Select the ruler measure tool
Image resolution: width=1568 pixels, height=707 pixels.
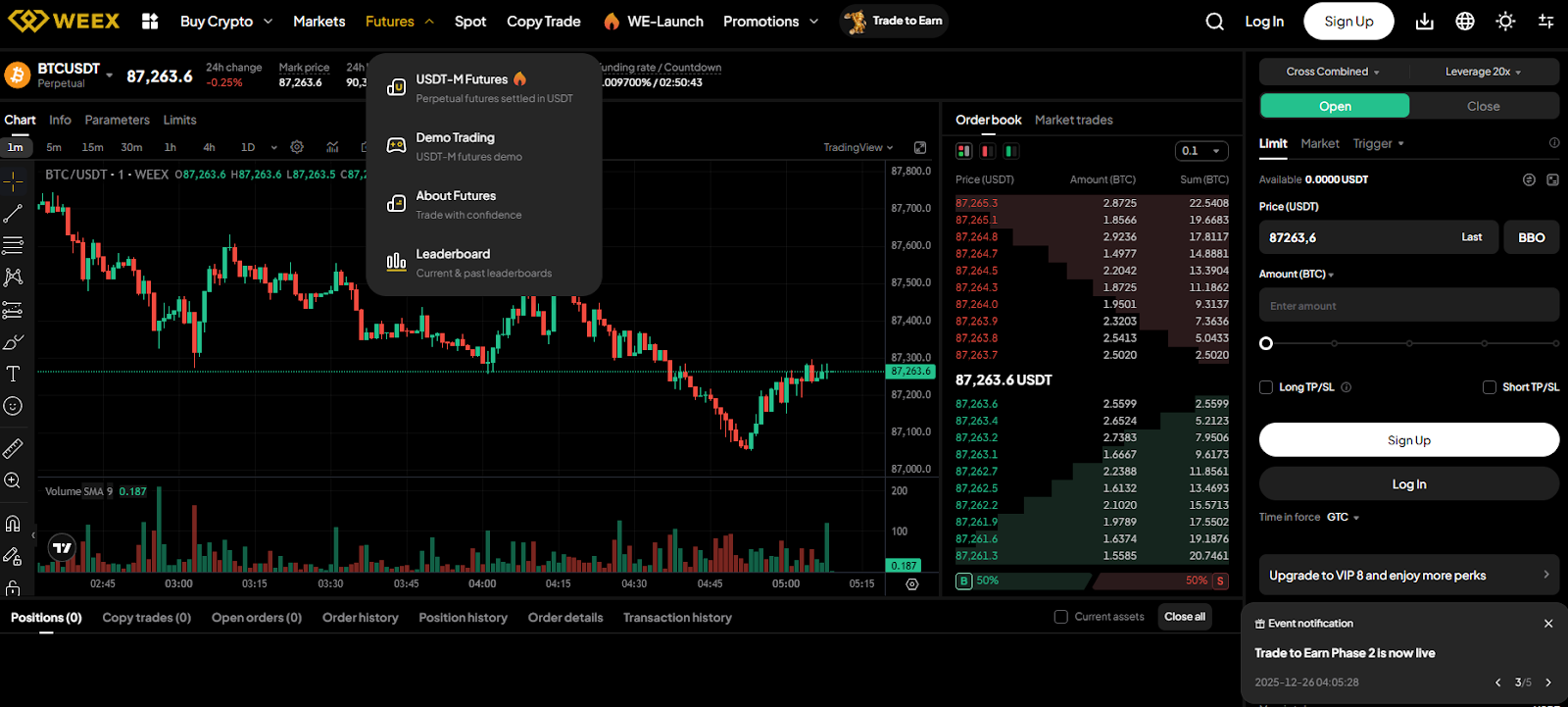13,449
